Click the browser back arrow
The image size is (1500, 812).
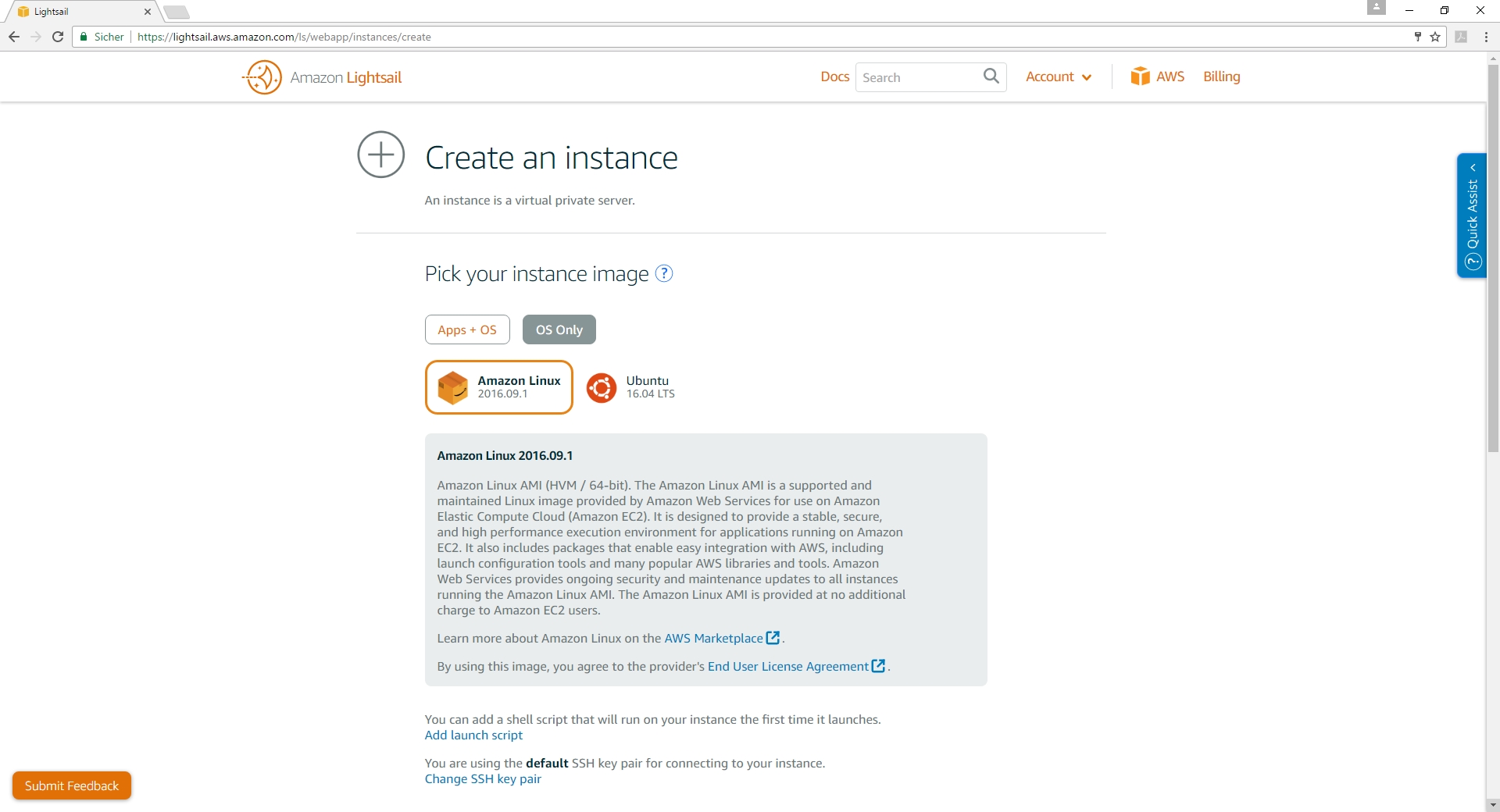point(14,37)
